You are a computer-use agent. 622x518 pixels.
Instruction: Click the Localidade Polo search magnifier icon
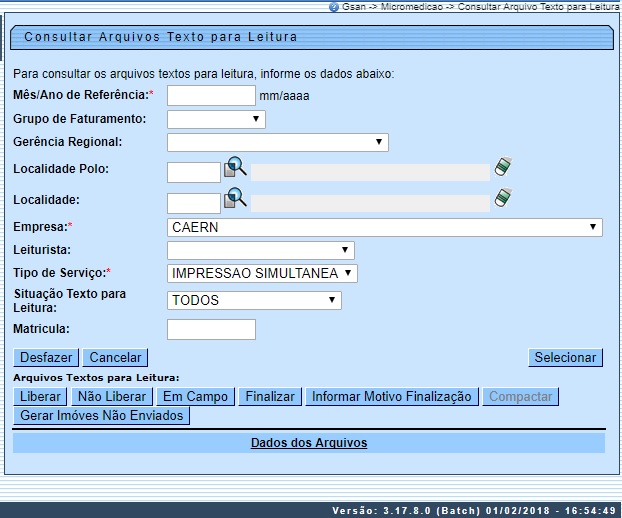(235, 168)
